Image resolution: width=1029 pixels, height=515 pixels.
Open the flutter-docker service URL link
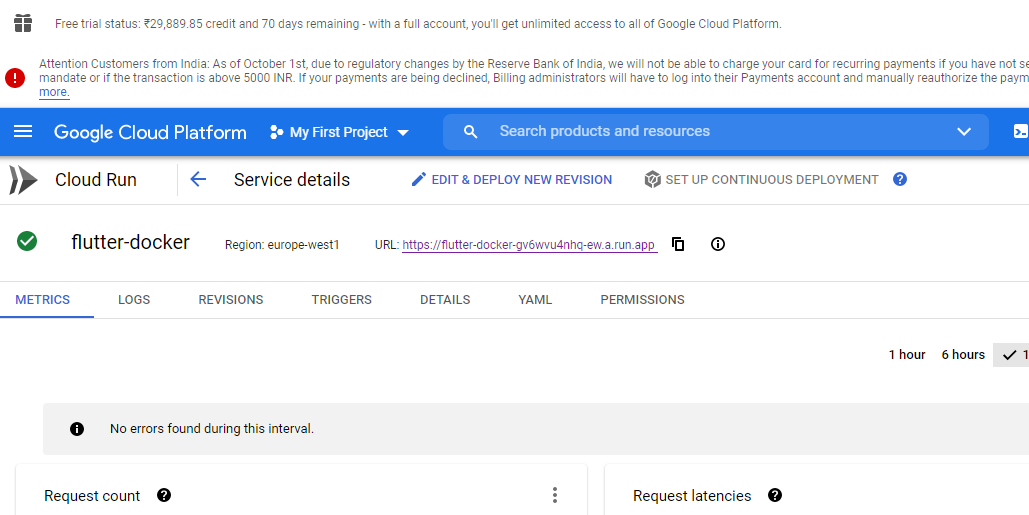click(529, 245)
